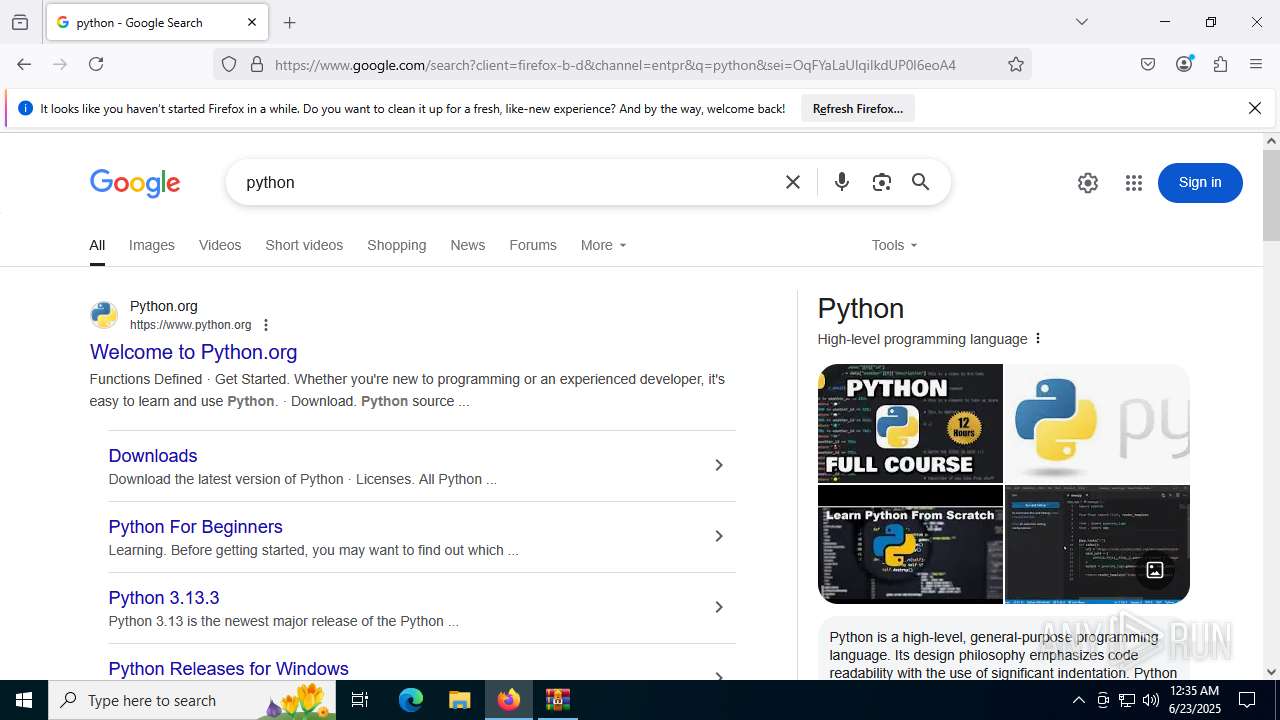
Task: Open knowledge panel more options dots
Action: [x=1038, y=338]
